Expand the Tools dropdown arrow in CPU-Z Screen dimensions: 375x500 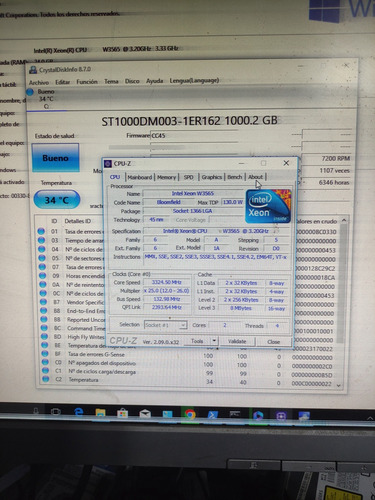[x=214, y=341]
